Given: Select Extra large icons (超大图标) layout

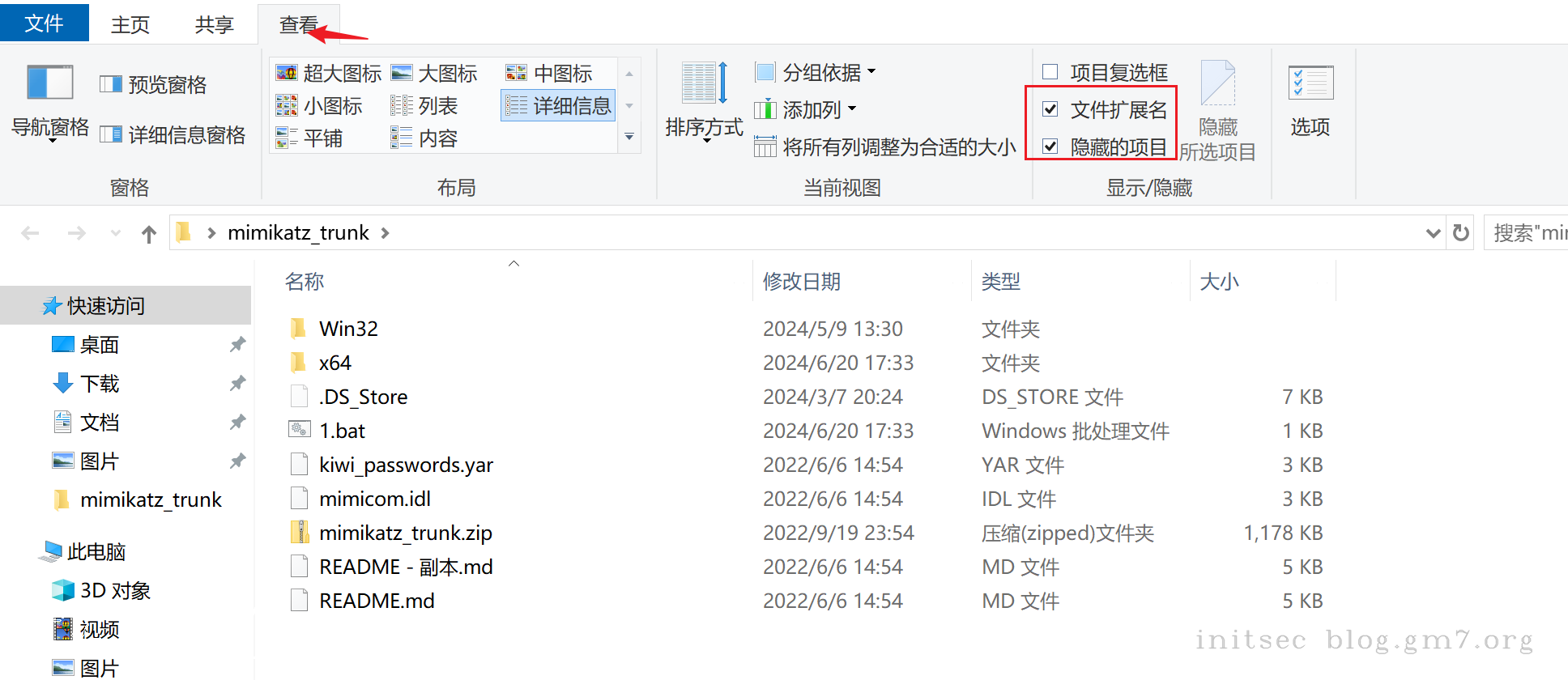Looking at the screenshot, I should pos(329,74).
